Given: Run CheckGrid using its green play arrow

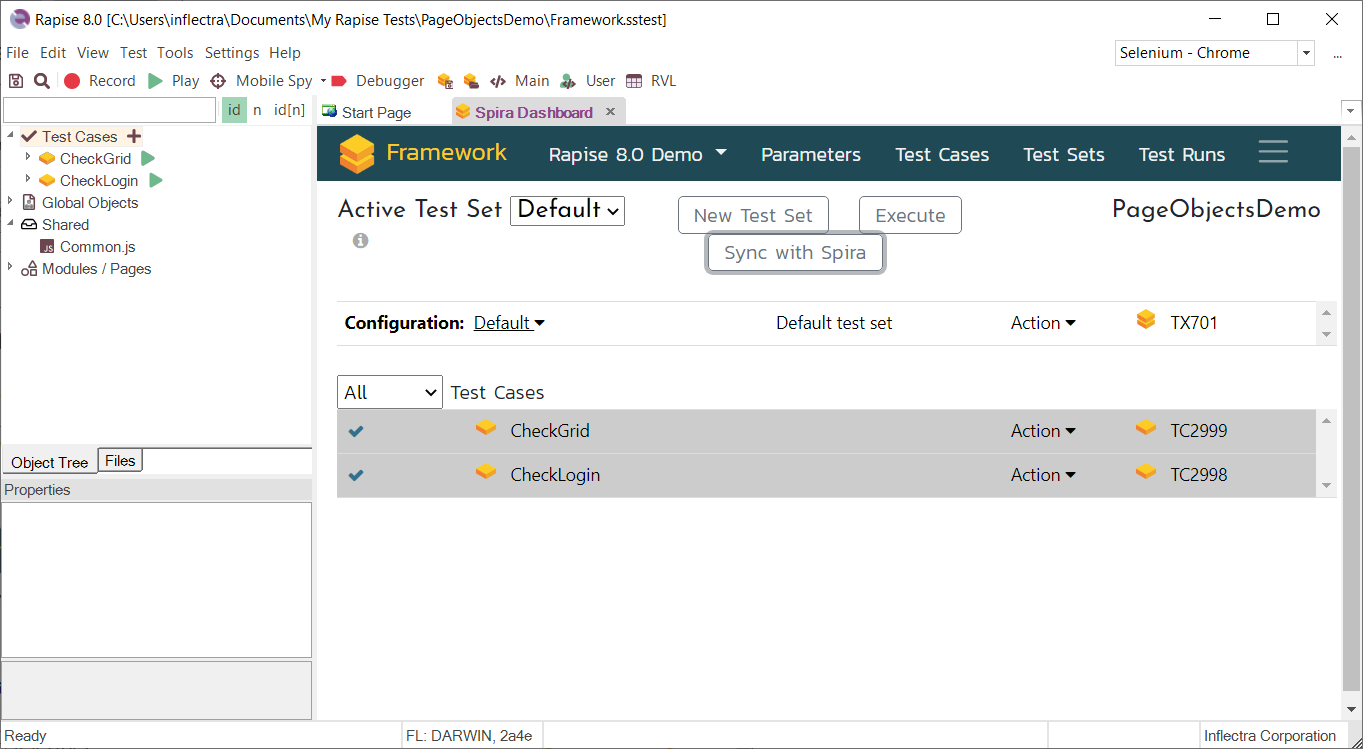Looking at the screenshot, I should click(x=148, y=158).
